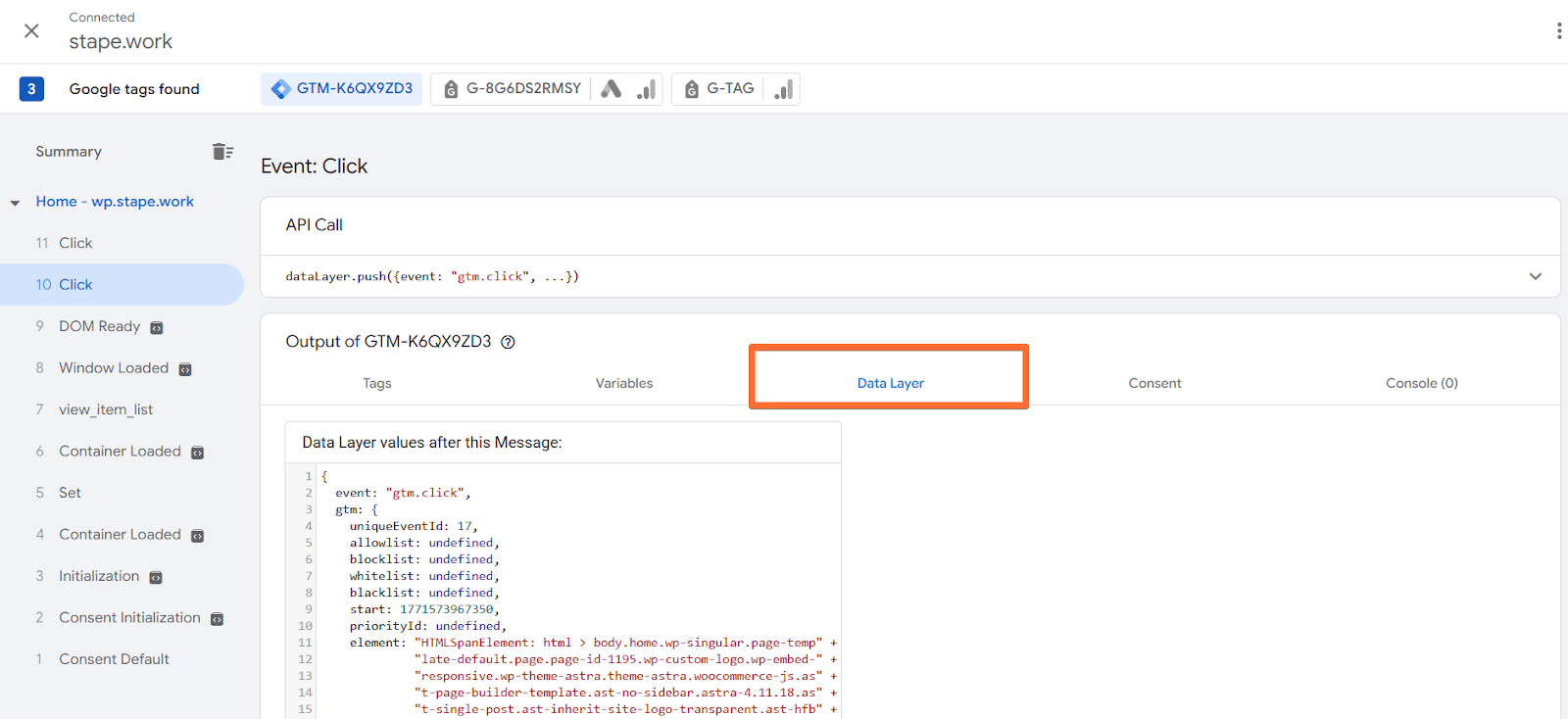Click the Analytics bars icon beside G-TAG

coord(784,89)
